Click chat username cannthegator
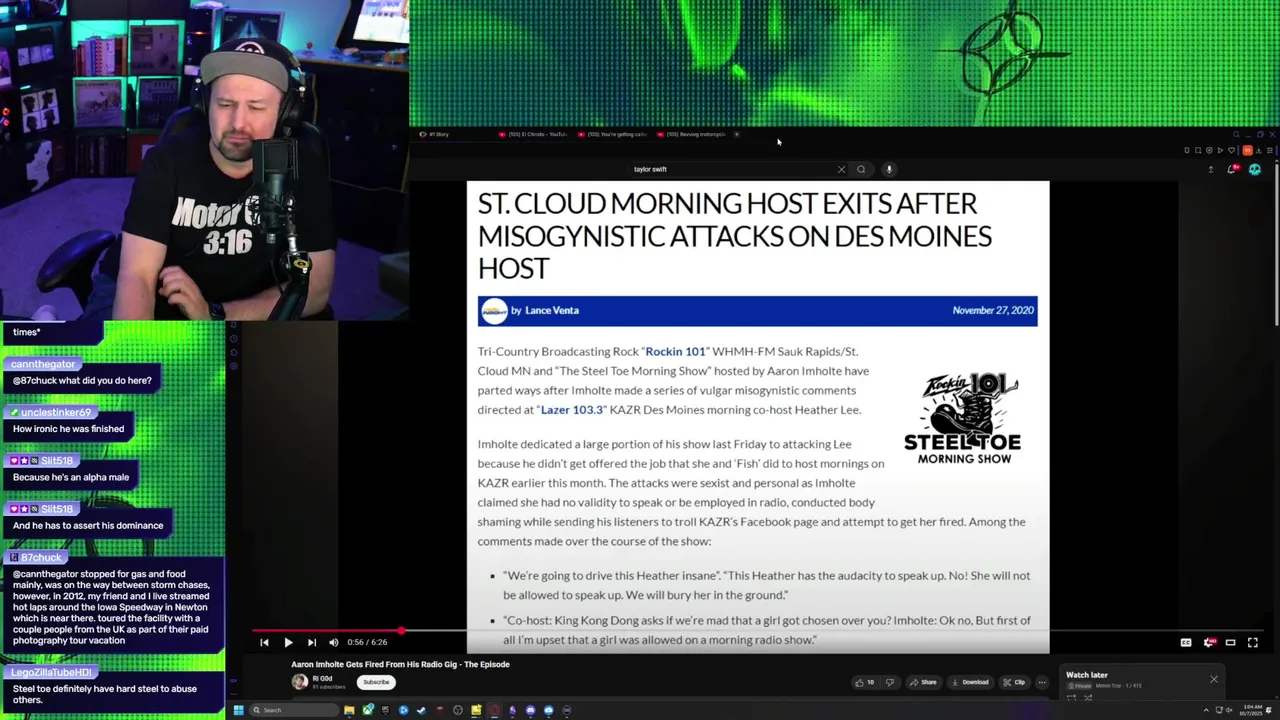This screenshot has height=720, width=1280. point(43,364)
